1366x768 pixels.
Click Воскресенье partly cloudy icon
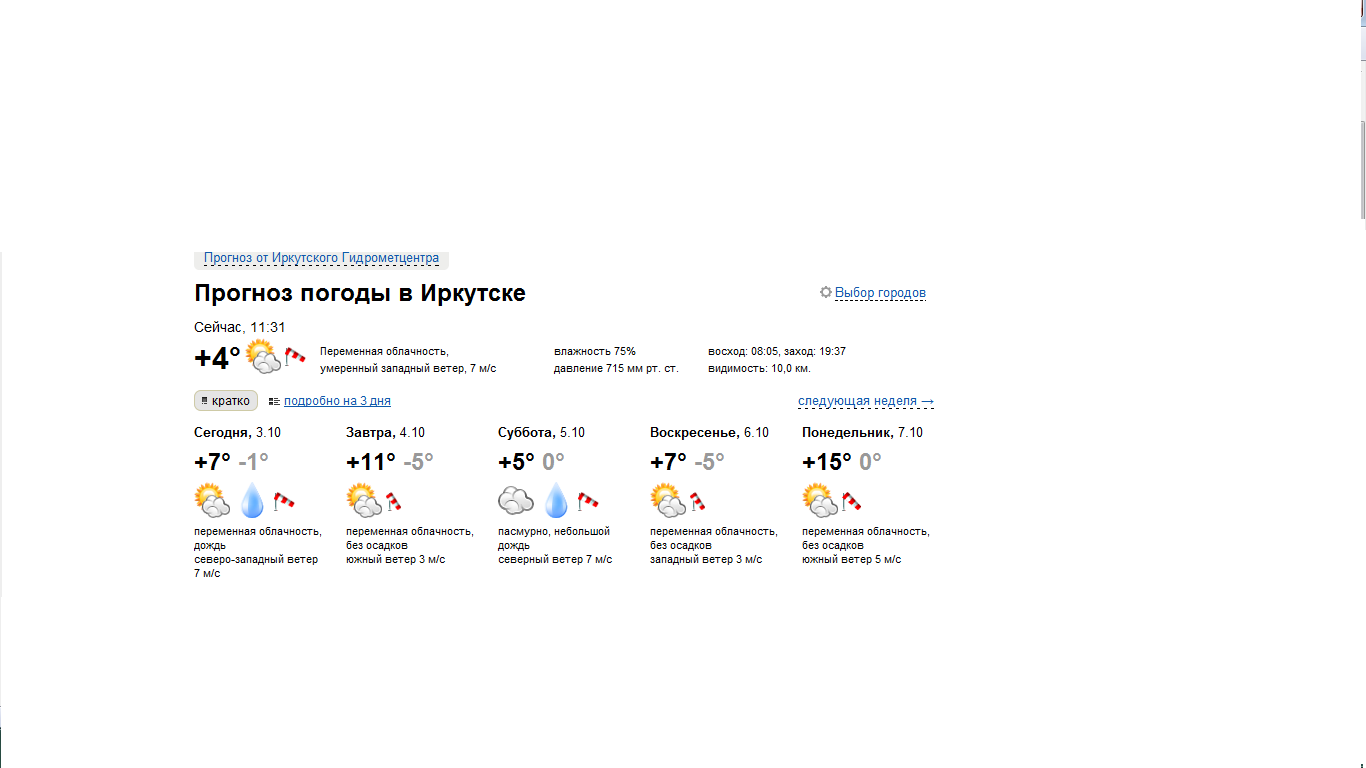coord(668,500)
